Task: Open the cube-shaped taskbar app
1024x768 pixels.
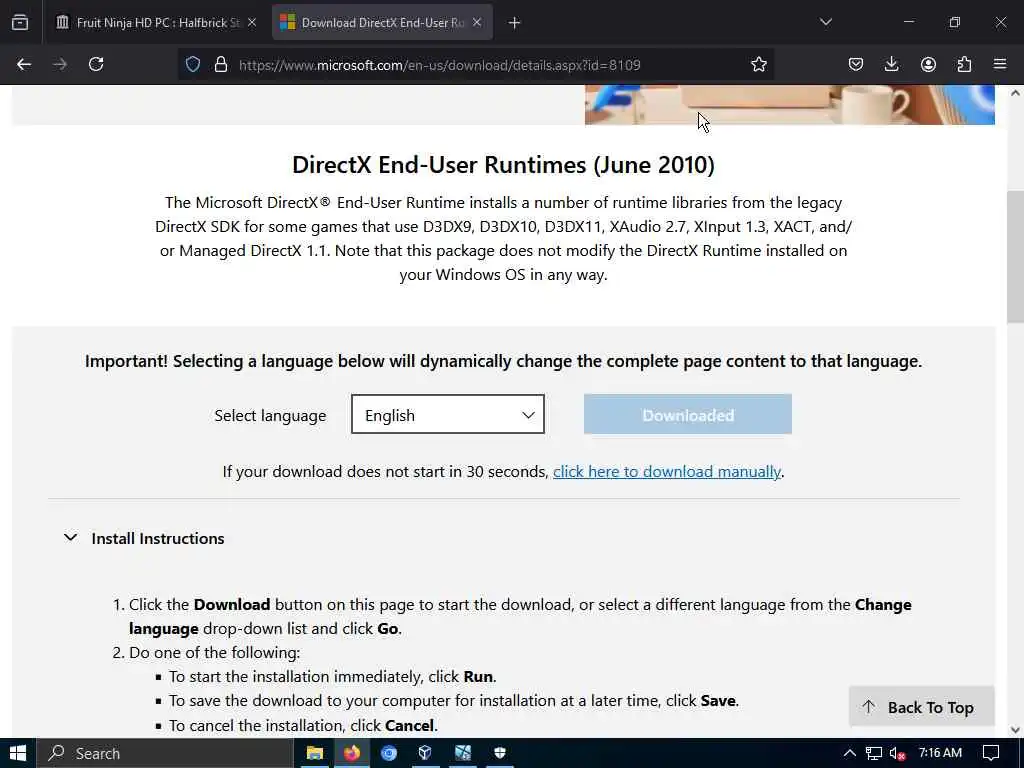Action: pos(425,753)
